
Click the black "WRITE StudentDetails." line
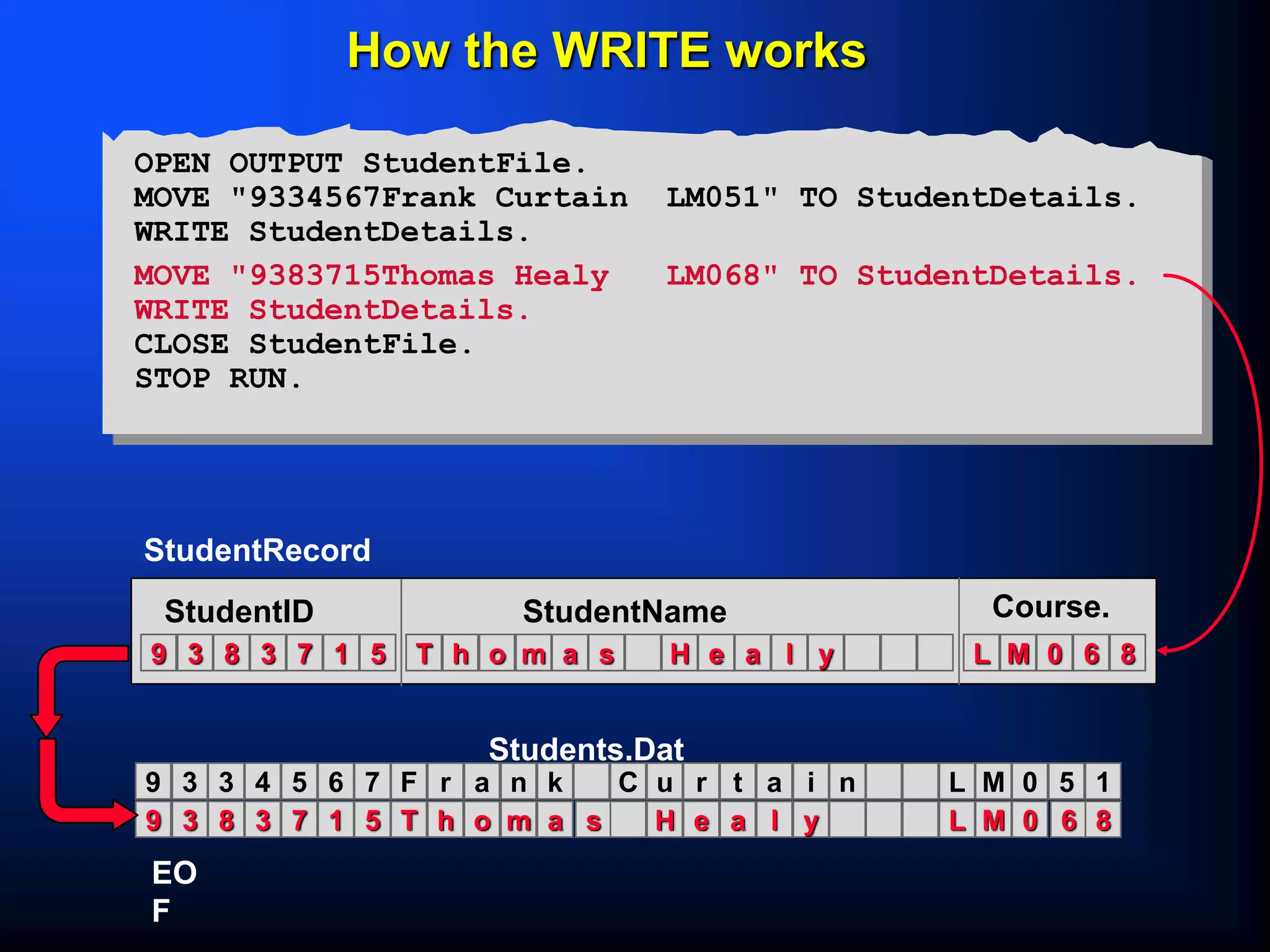(x=331, y=232)
